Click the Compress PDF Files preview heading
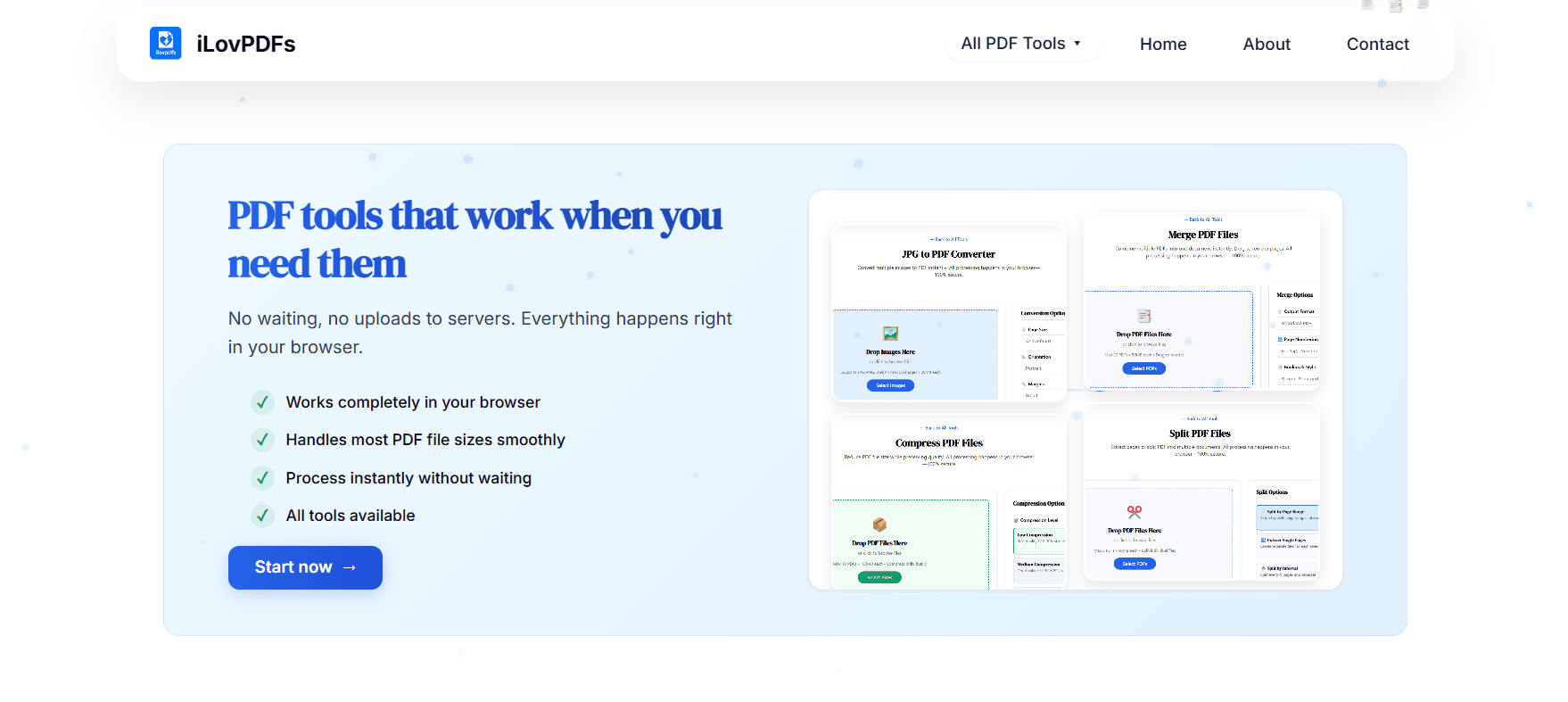This screenshot has width=1568, height=702. click(938, 443)
